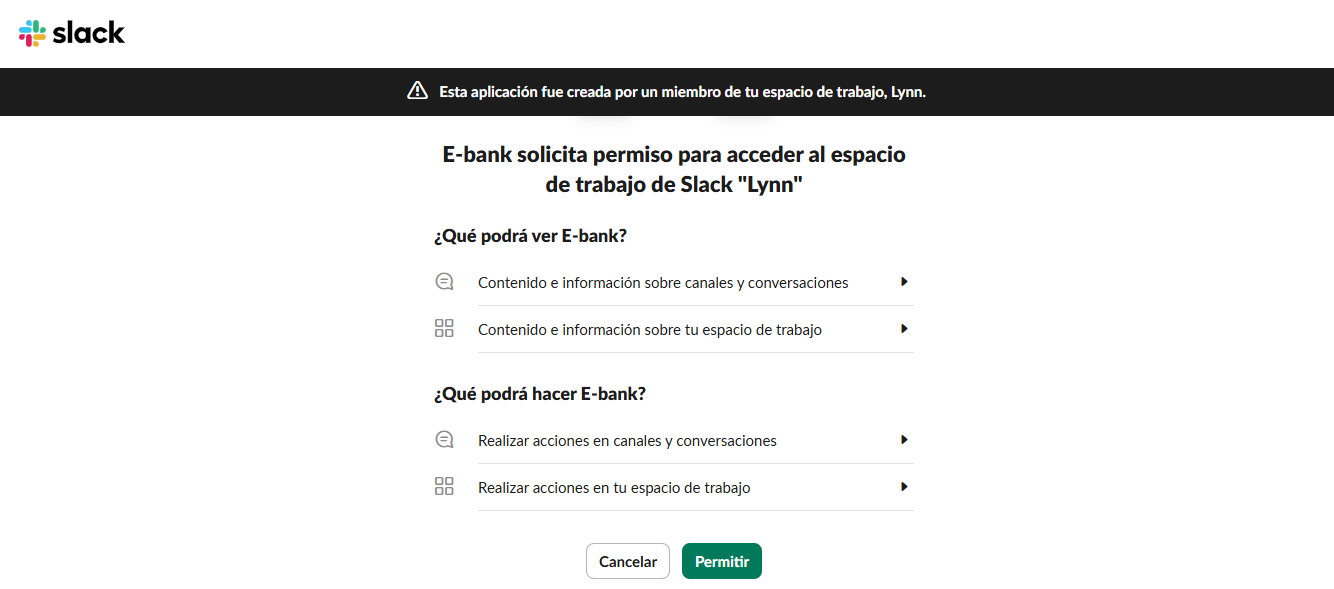1334x589 pixels.
Task: Click the workspace grid icon beside workspace content permission
Action: tap(444, 328)
